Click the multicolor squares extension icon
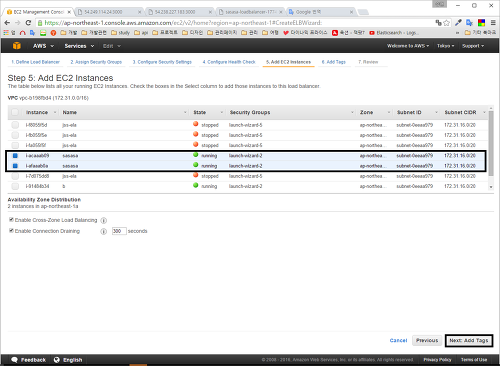The height and width of the screenshot is (366, 500). [481, 23]
